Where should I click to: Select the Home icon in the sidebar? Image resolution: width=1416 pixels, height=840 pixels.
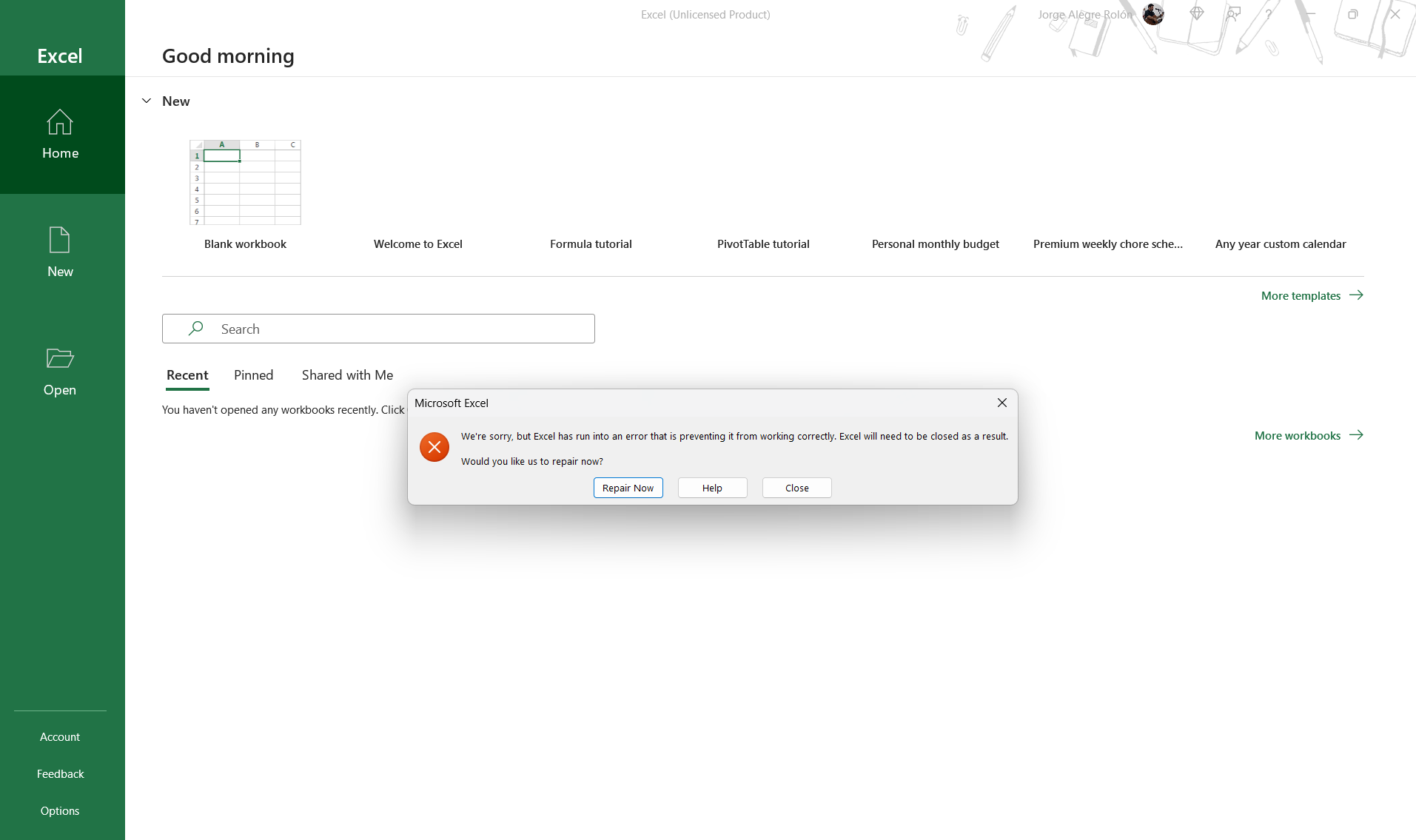[x=59, y=122]
